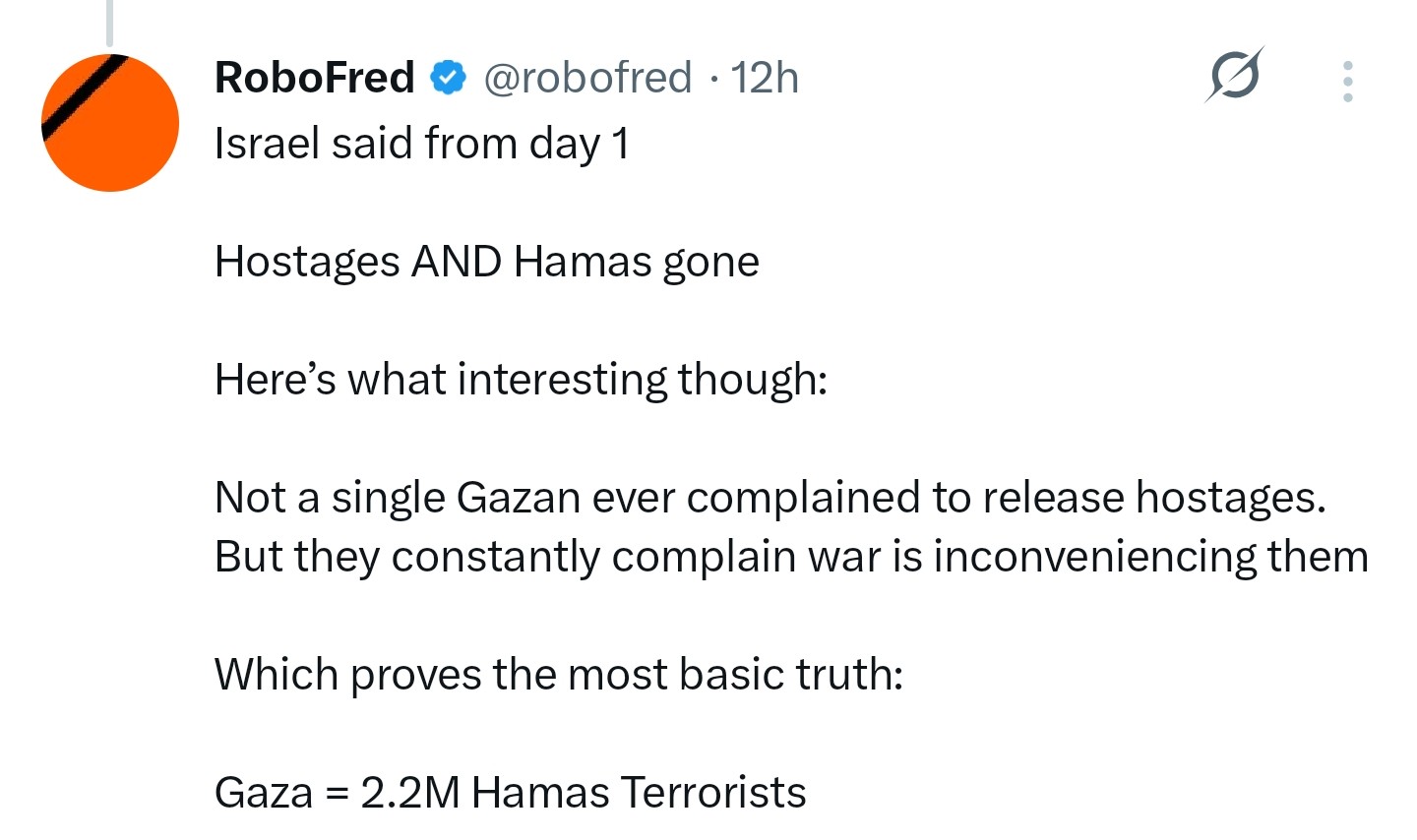Click the black diagonal stripe on the avatar
Viewport: 1417px width, 840px height.
(x=86, y=98)
